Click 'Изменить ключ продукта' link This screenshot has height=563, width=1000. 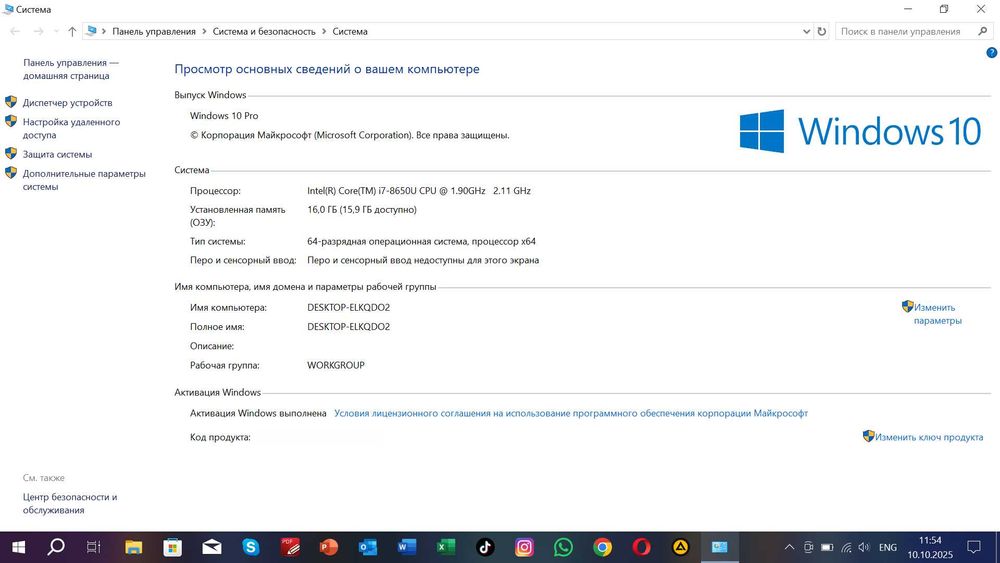pos(929,437)
